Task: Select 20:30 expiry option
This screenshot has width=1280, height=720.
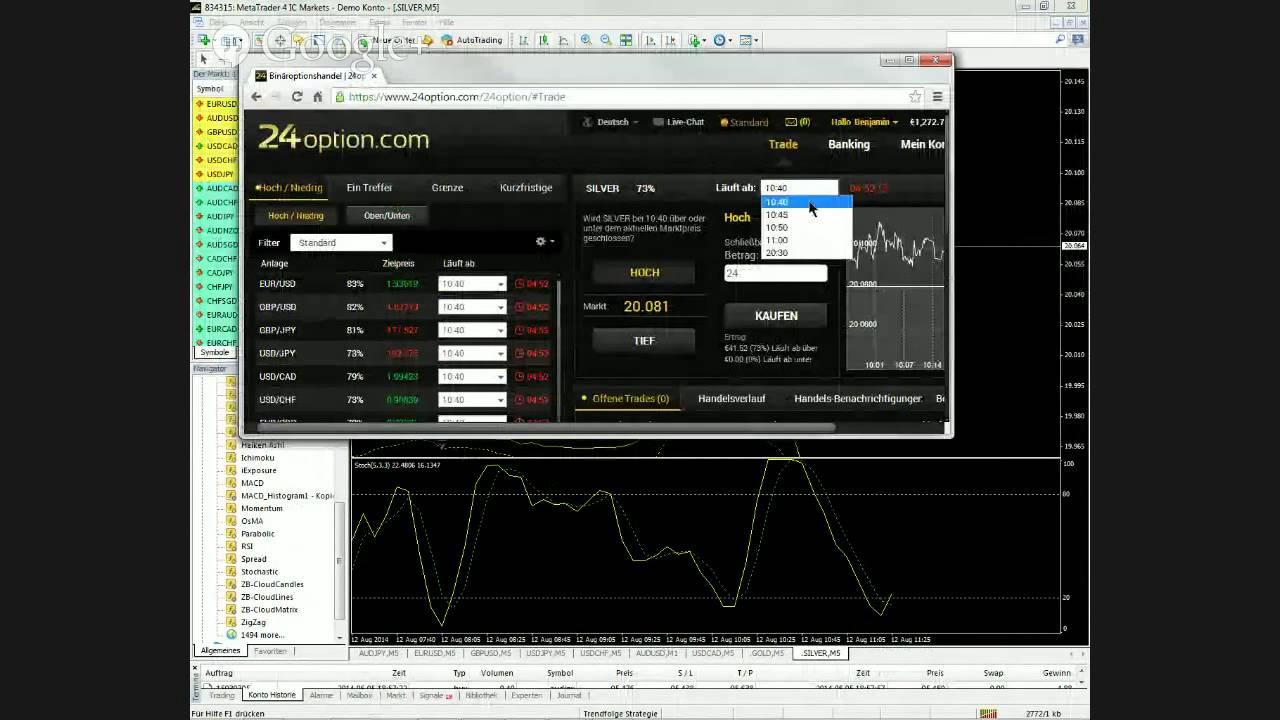Action: click(x=806, y=253)
